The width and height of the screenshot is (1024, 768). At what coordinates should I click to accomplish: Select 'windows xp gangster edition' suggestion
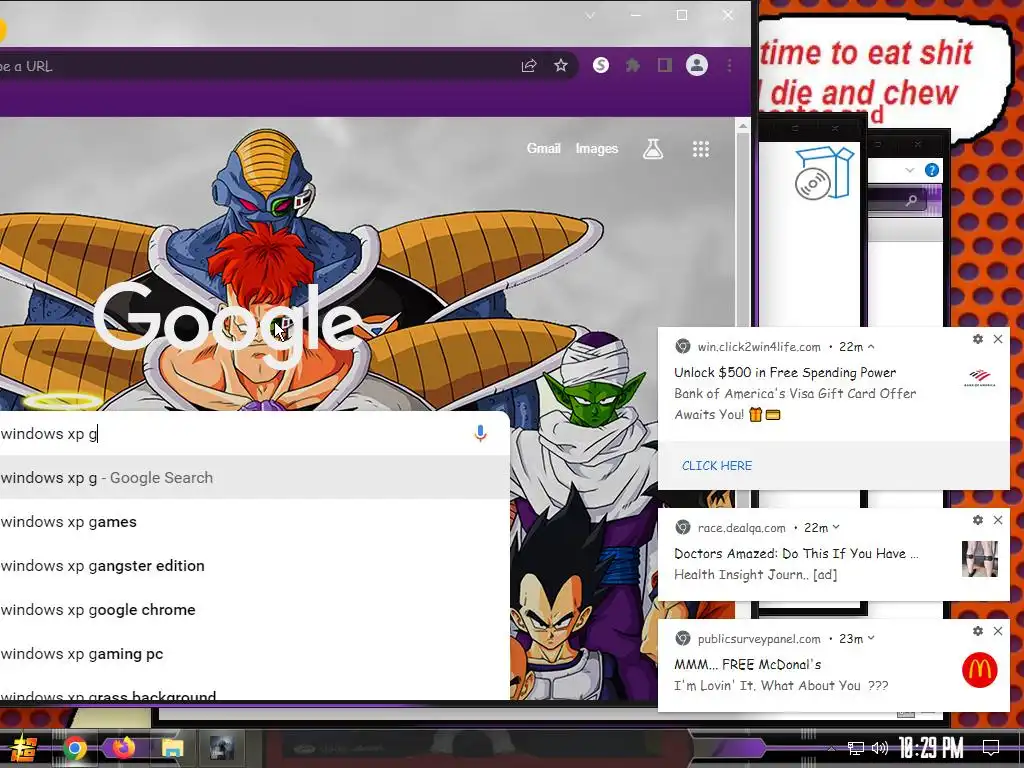pos(255,566)
